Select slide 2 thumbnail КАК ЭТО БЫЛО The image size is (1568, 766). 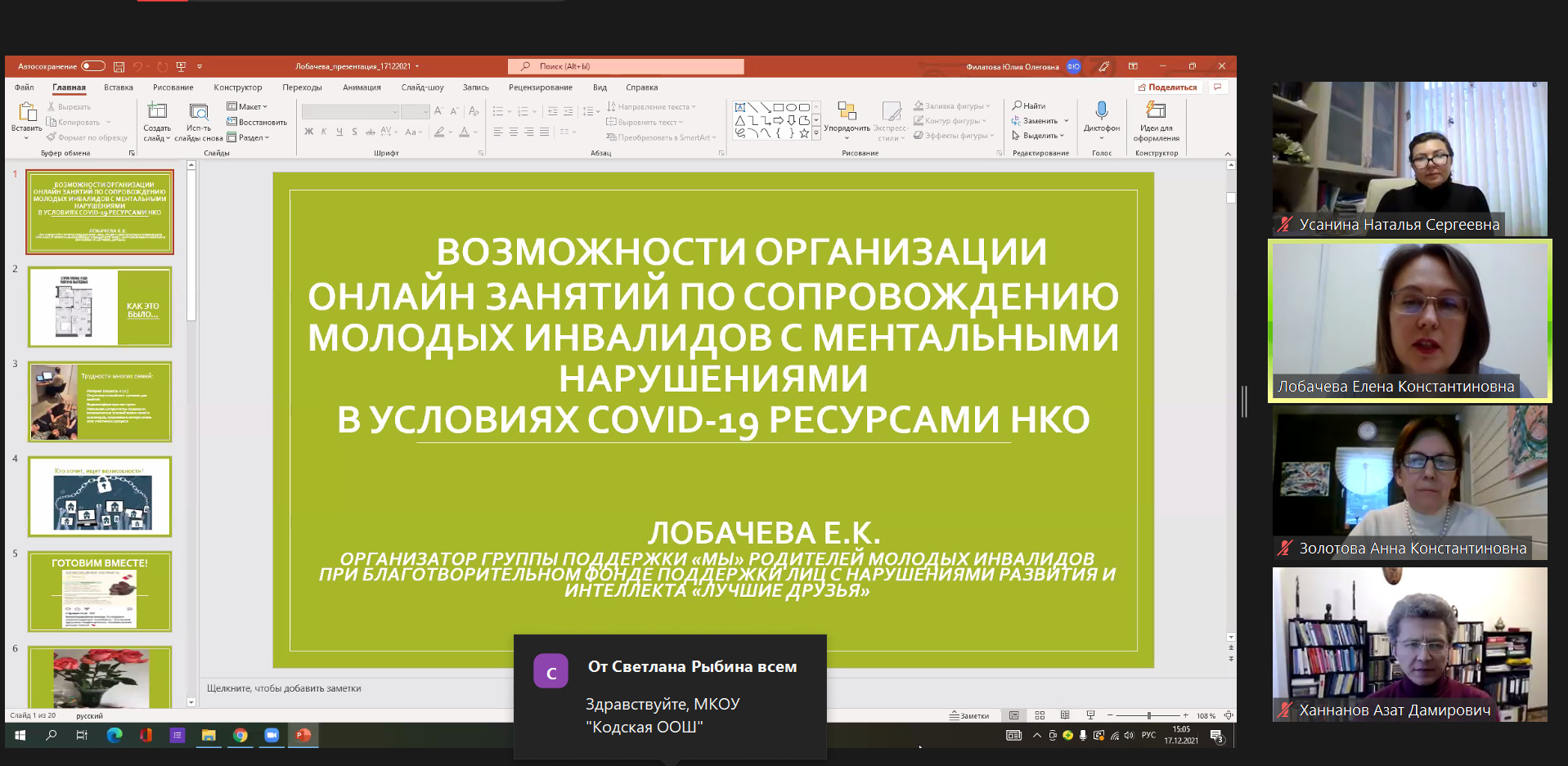click(100, 307)
